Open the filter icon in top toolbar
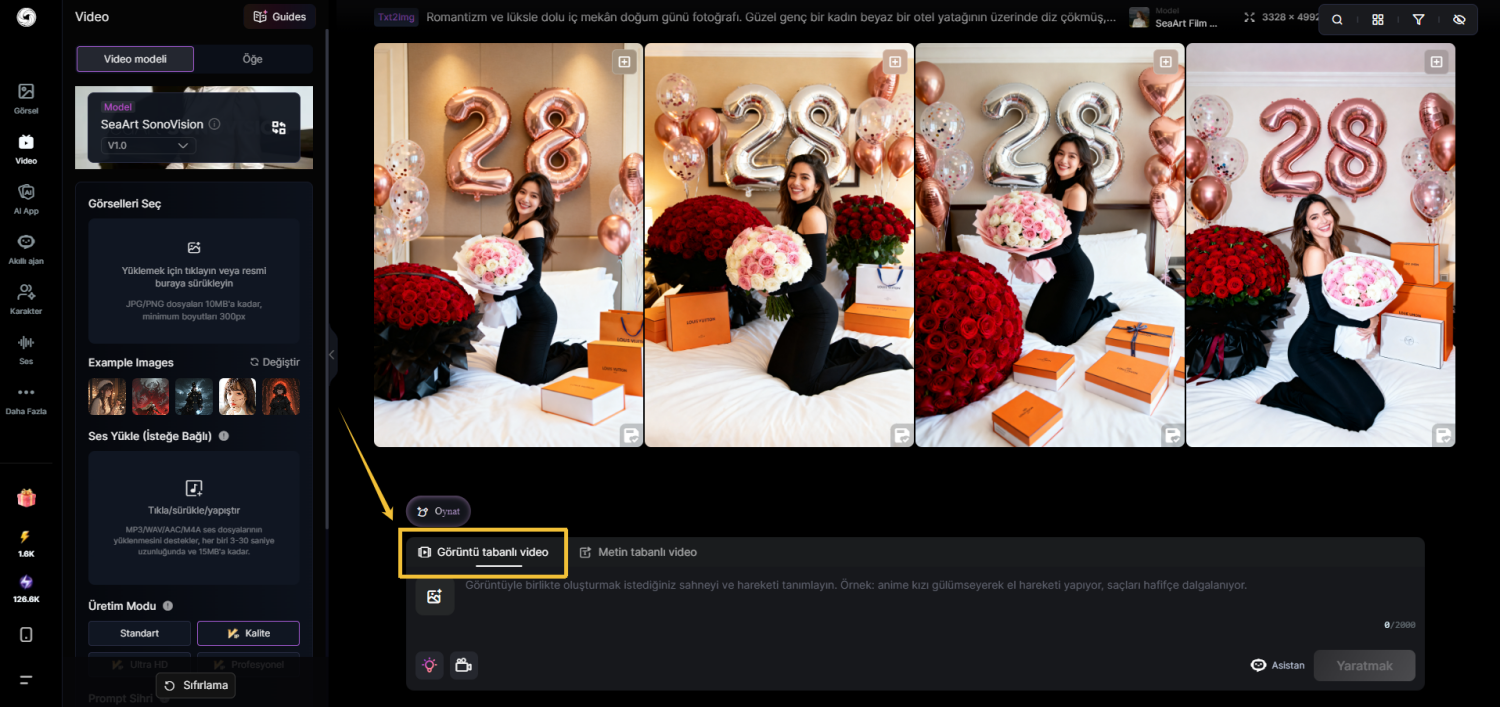The width and height of the screenshot is (1500, 707). (x=1418, y=20)
